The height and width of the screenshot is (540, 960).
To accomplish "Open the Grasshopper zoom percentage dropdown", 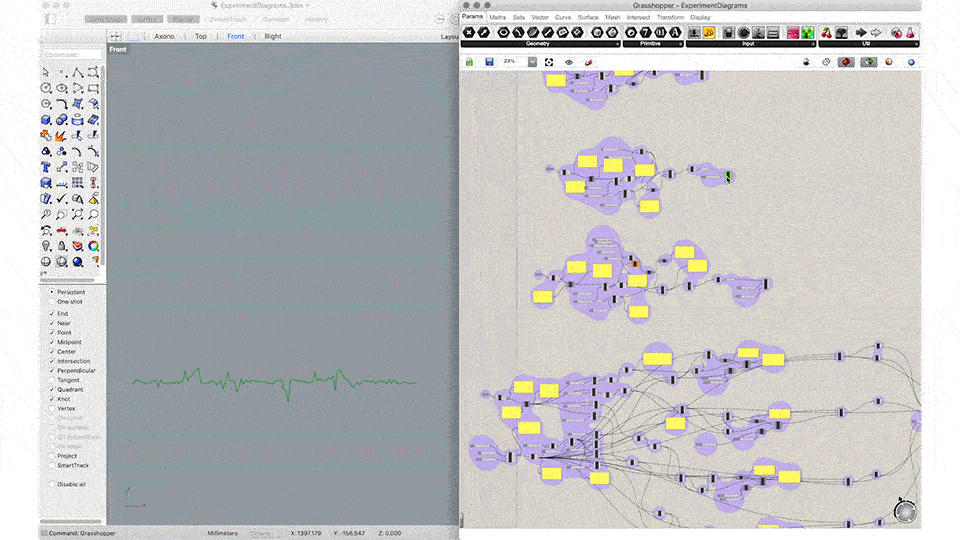I will click(x=532, y=62).
